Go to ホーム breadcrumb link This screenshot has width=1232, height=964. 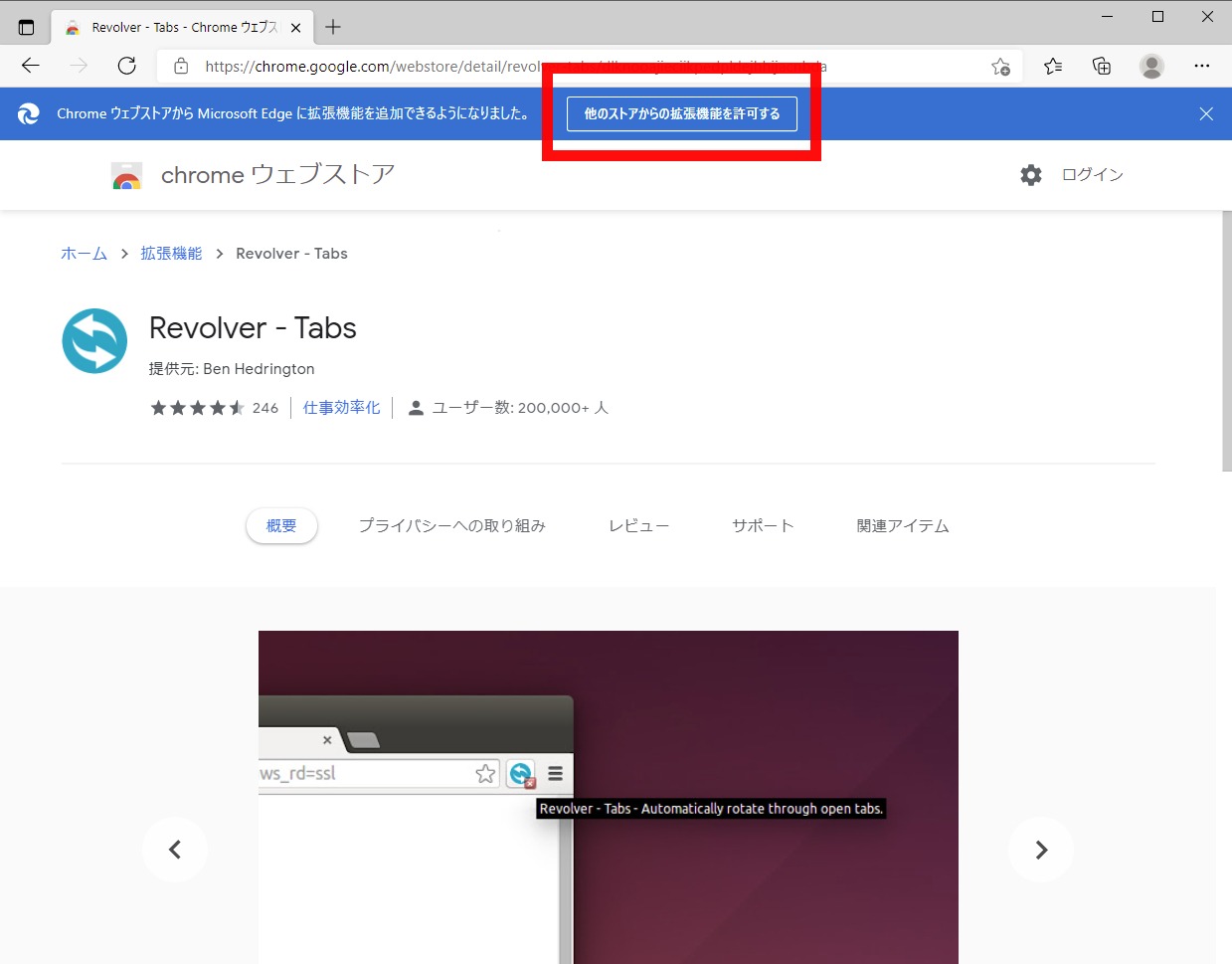[x=84, y=254]
